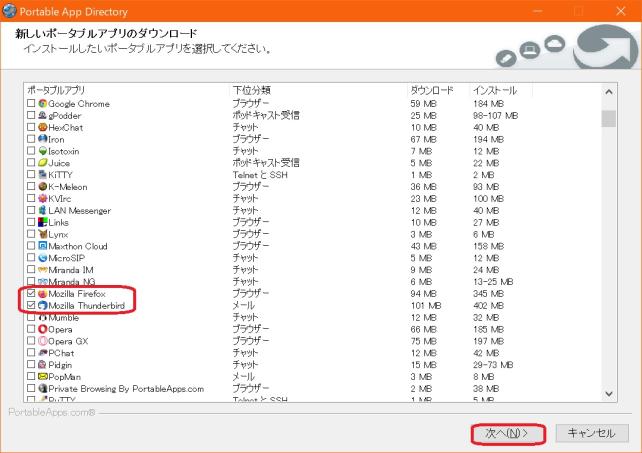The width and height of the screenshot is (642, 453).
Task: Sort by the インストール column header
Action: point(501,90)
